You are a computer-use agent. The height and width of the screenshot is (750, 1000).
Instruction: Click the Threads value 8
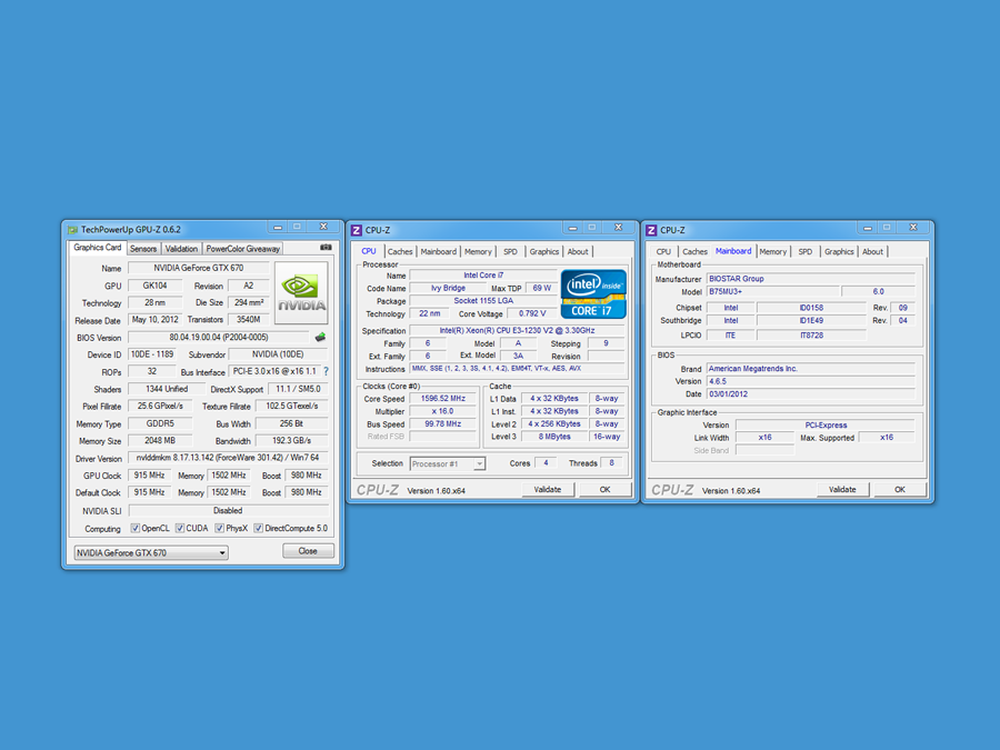click(x=612, y=463)
